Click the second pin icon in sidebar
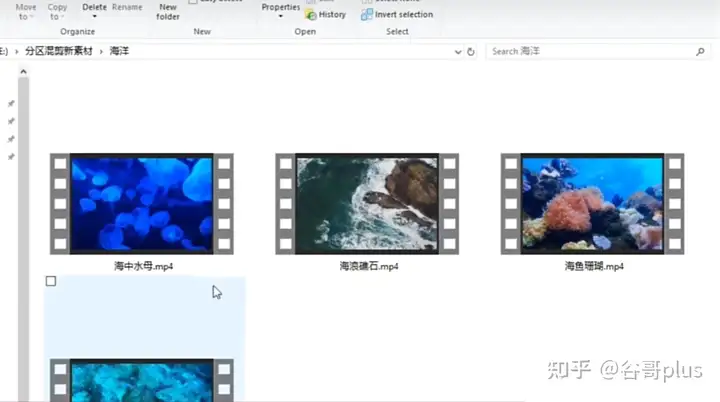Viewport: 720px width, 402px height. pos(11,121)
